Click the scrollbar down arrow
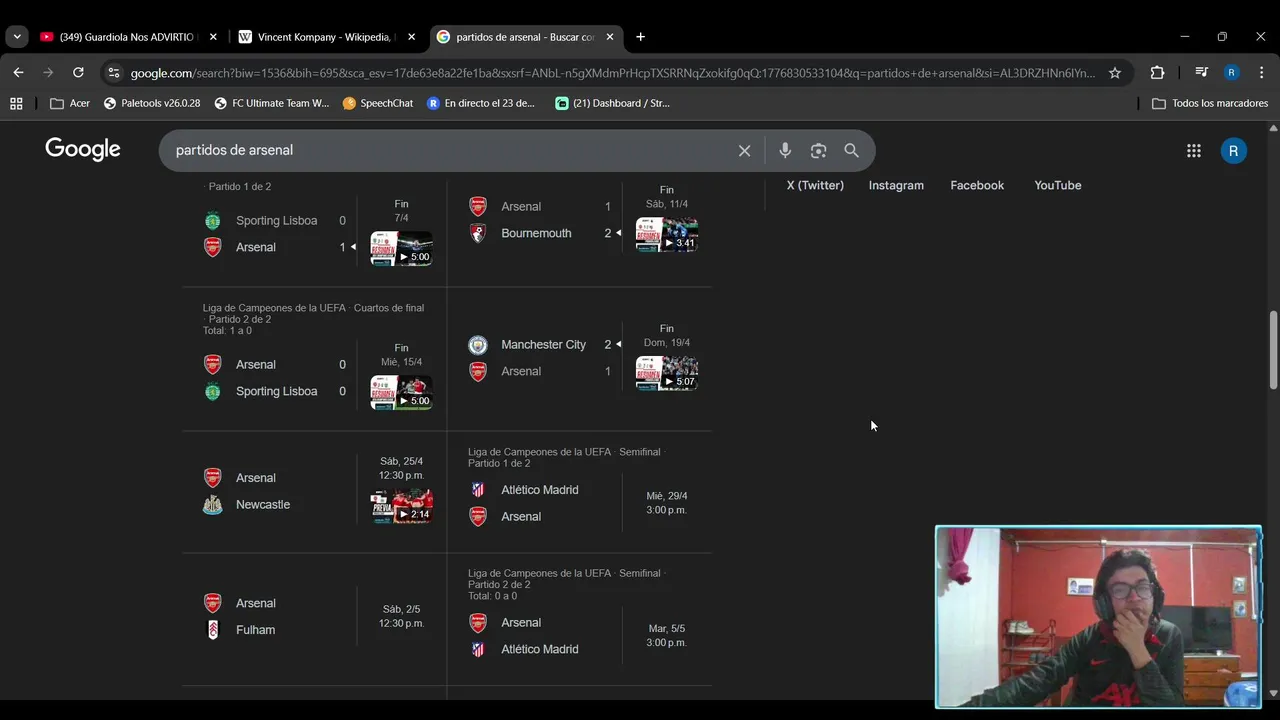The image size is (1280, 720). [1273, 693]
